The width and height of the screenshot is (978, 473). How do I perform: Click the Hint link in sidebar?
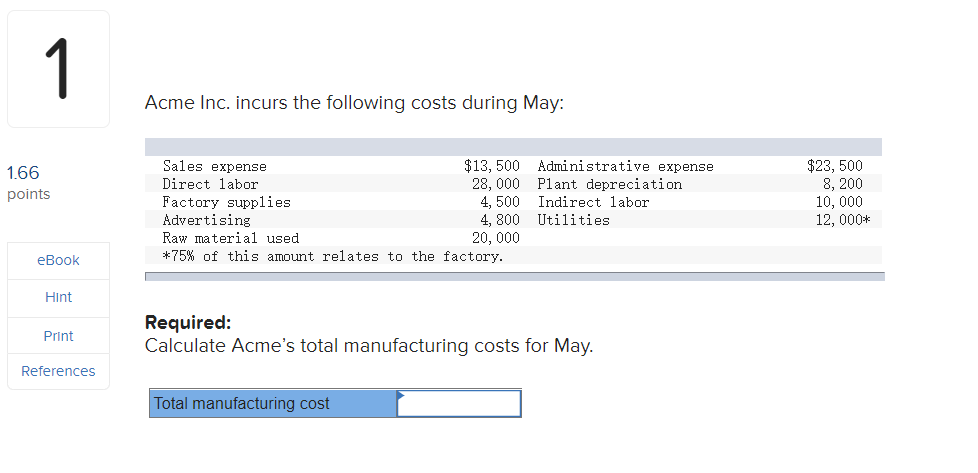click(x=58, y=297)
